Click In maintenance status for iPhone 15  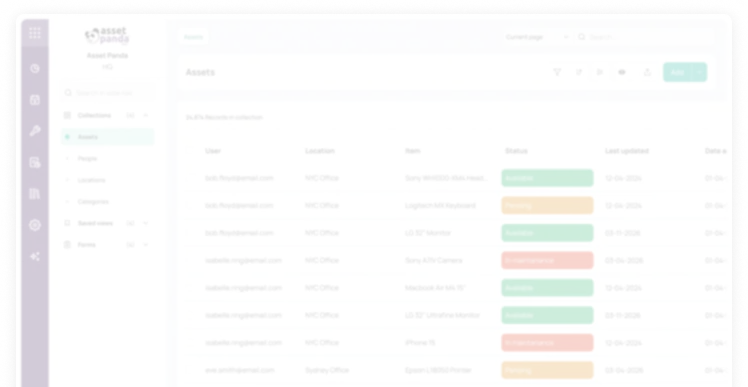547,343
